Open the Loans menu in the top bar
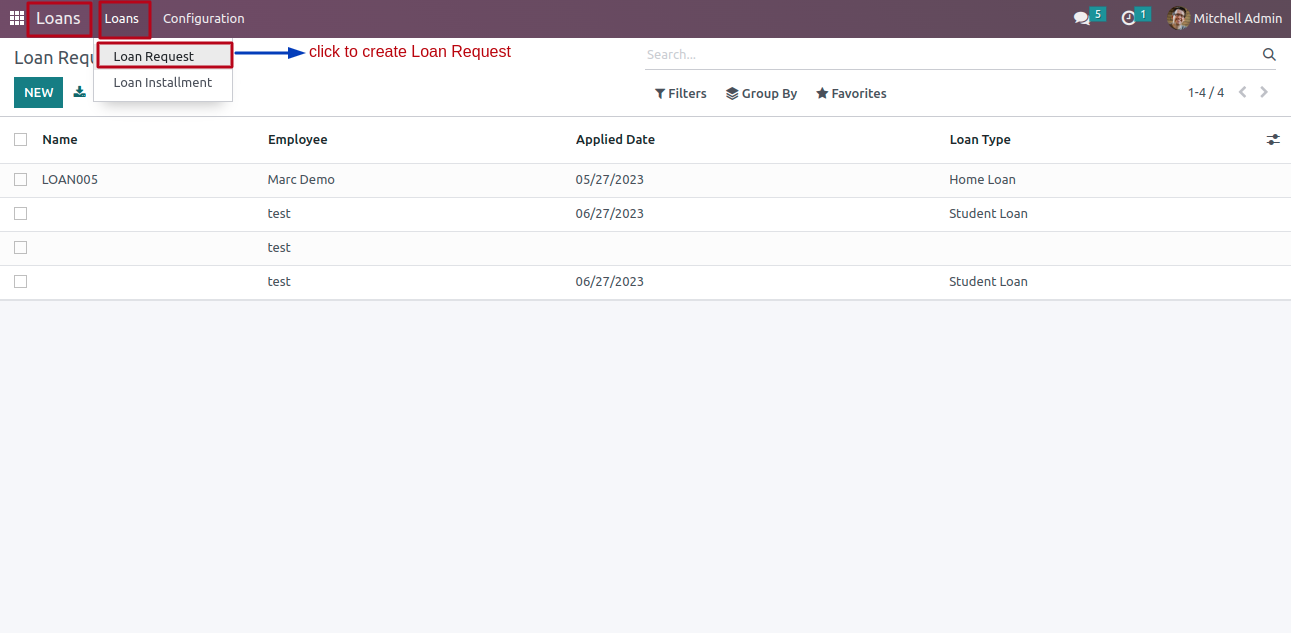This screenshot has width=1291, height=633. pos(122,18)
